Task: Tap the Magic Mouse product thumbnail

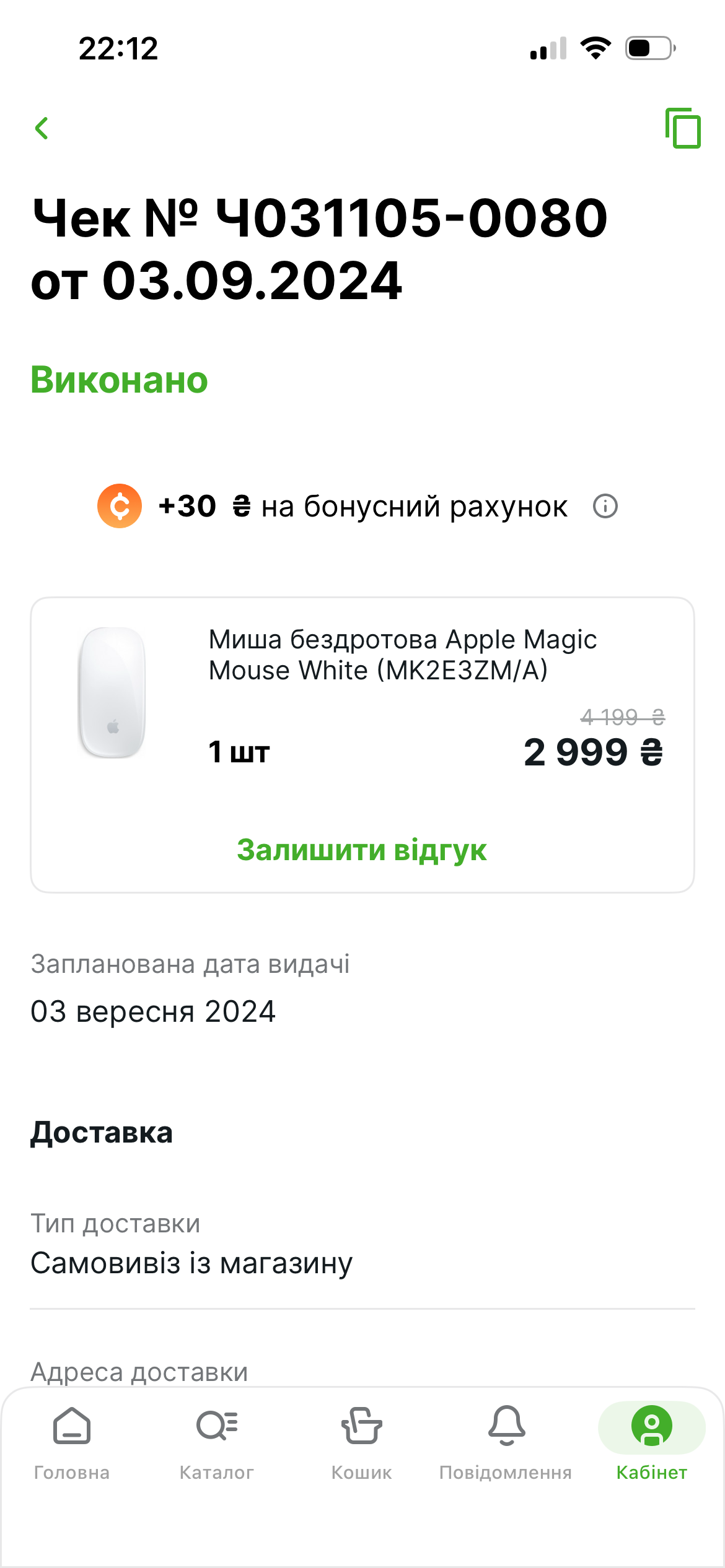Action: [112, 692]
